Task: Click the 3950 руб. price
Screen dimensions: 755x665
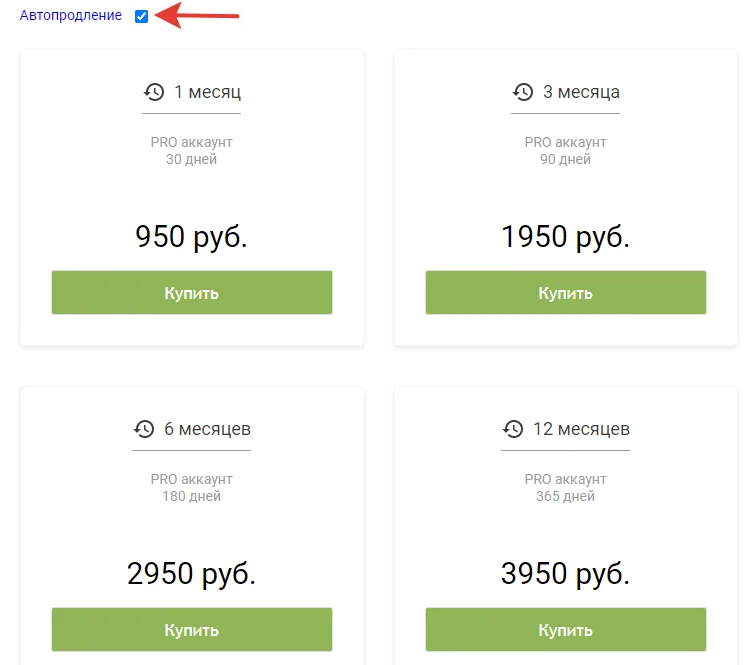Action: pyautogui.click(x=566, y=574)
